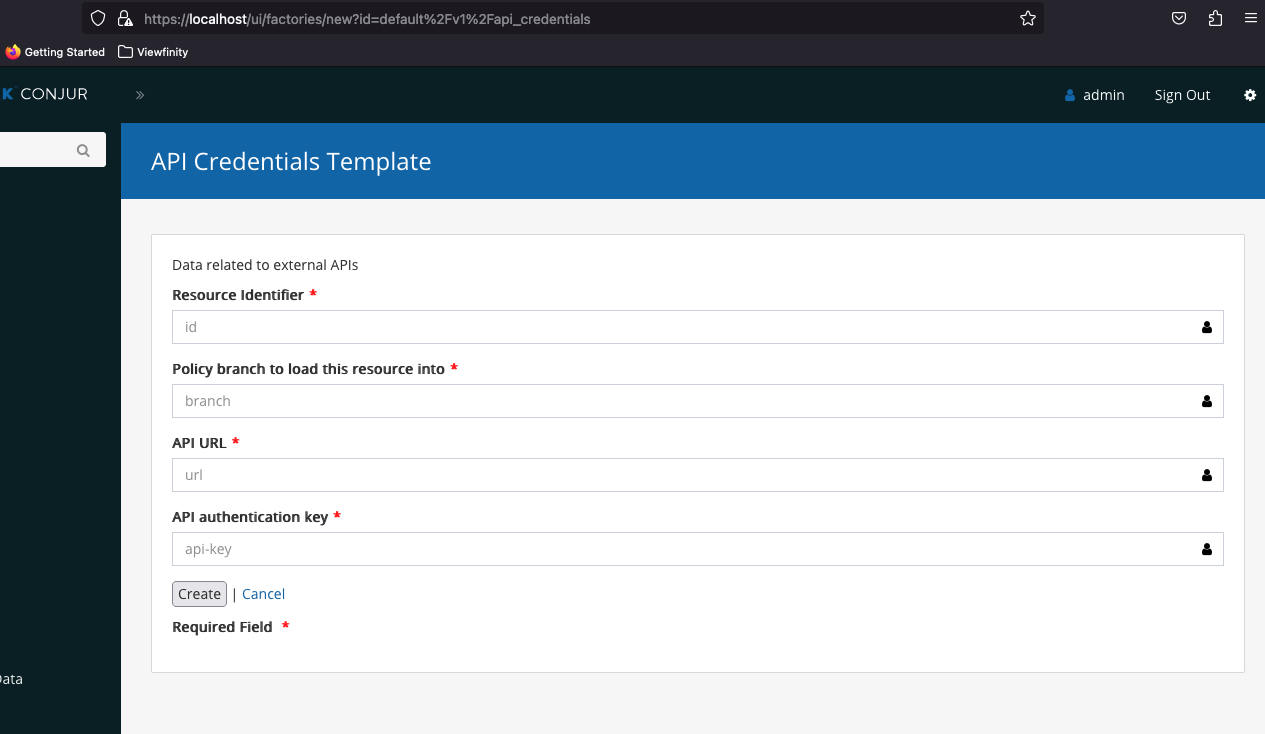Focus the sidebar search box

pos(52,150)
